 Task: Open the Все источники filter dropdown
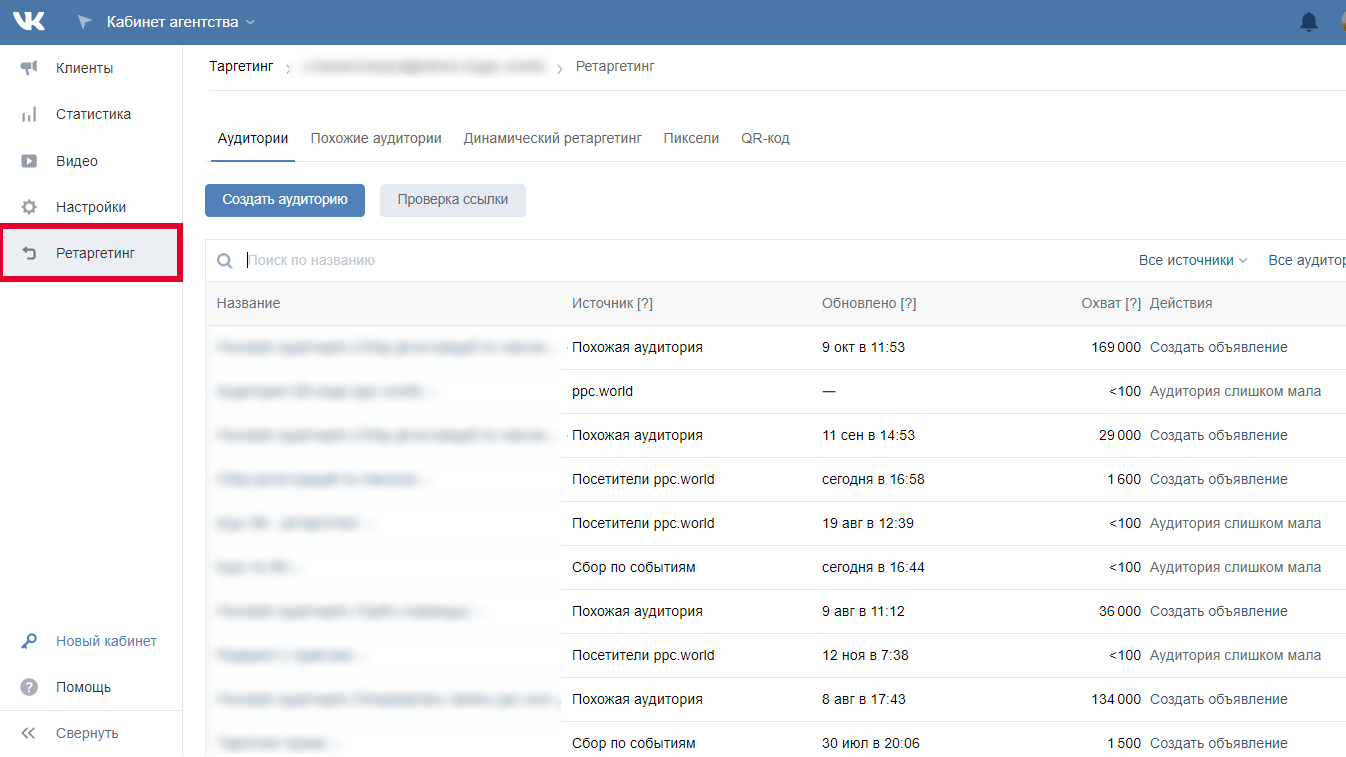coord(1192,260)
